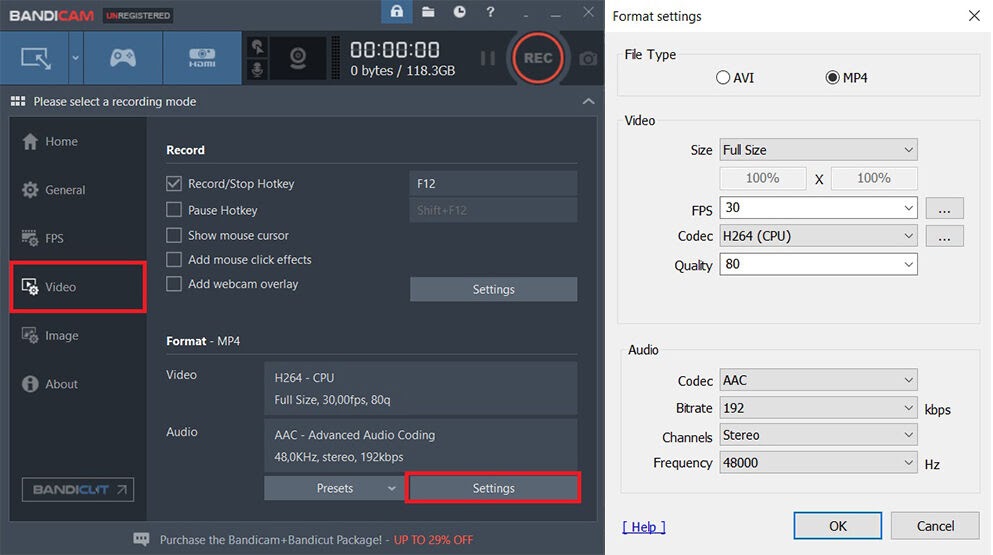Click the FPS more options button
The height and width of the screenshot is (555, 993).
(944, 208)
